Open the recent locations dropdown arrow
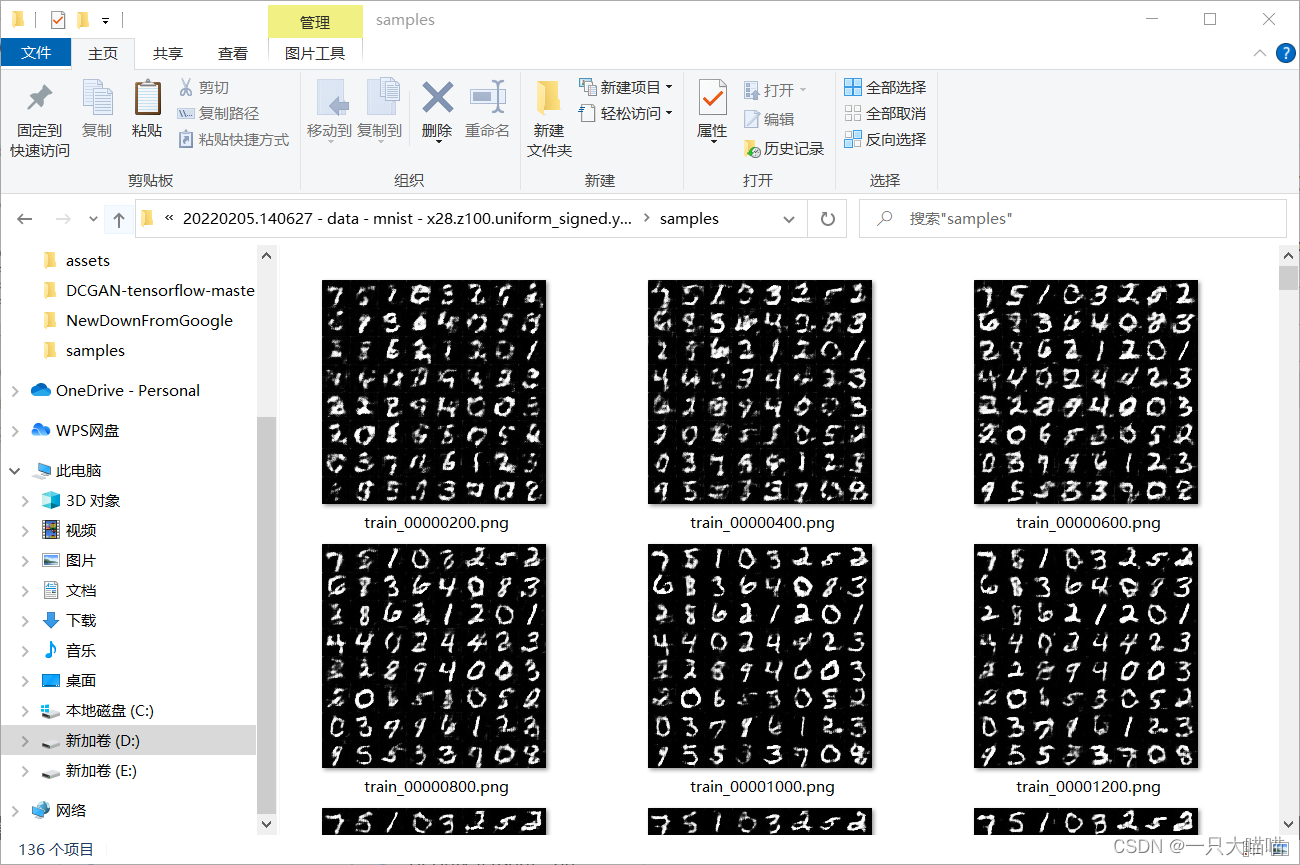The image size is (1300, 865). point(93,219)
